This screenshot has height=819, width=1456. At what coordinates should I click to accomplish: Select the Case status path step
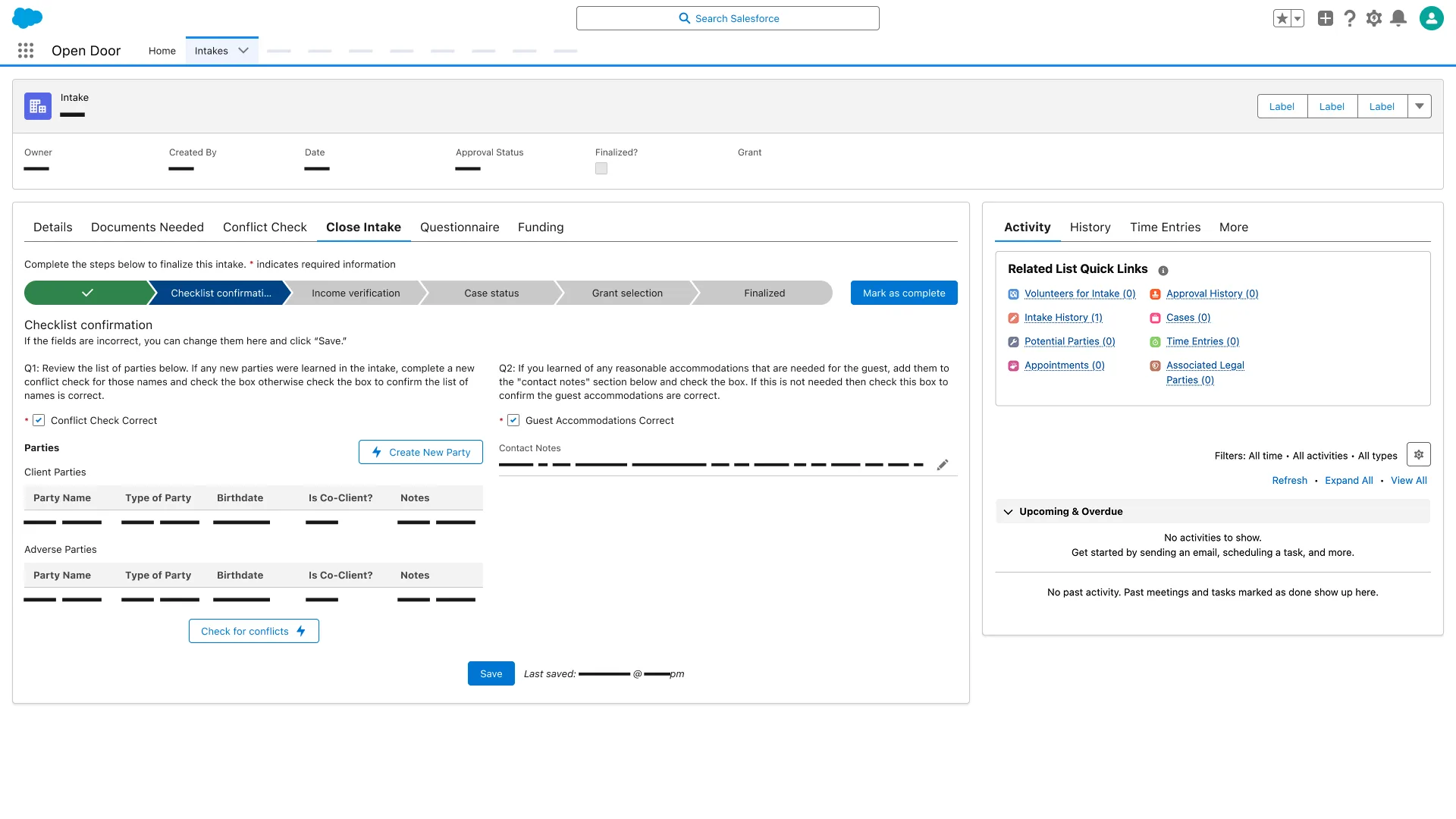(491, 293)
